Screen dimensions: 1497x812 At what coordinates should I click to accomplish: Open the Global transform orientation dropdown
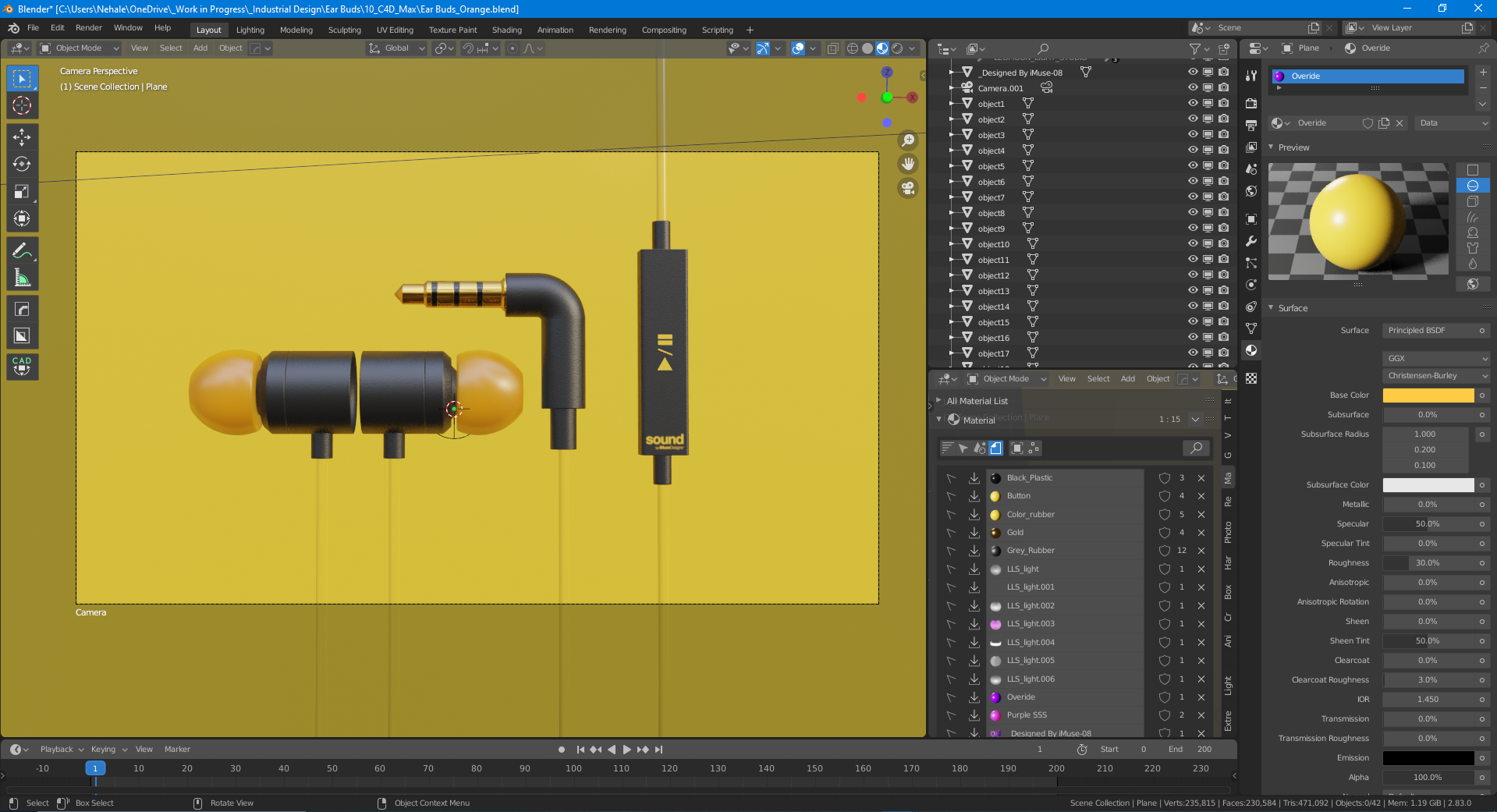click(x=397, y=48)
